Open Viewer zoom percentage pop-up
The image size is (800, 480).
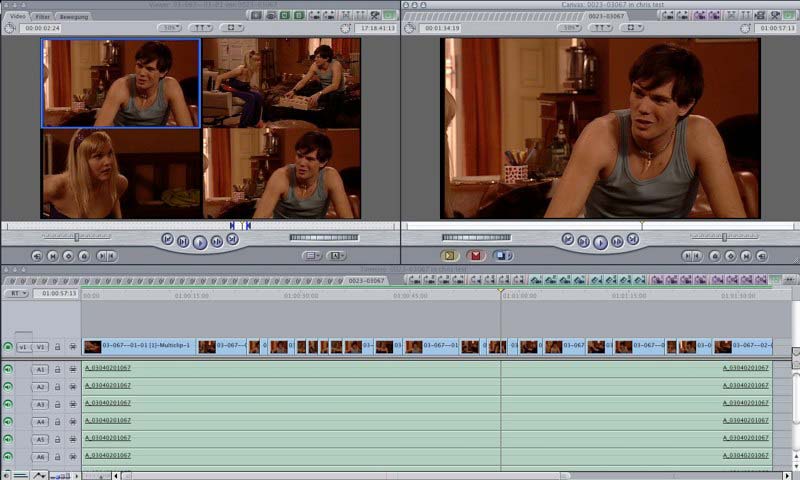tap(169, 28)
